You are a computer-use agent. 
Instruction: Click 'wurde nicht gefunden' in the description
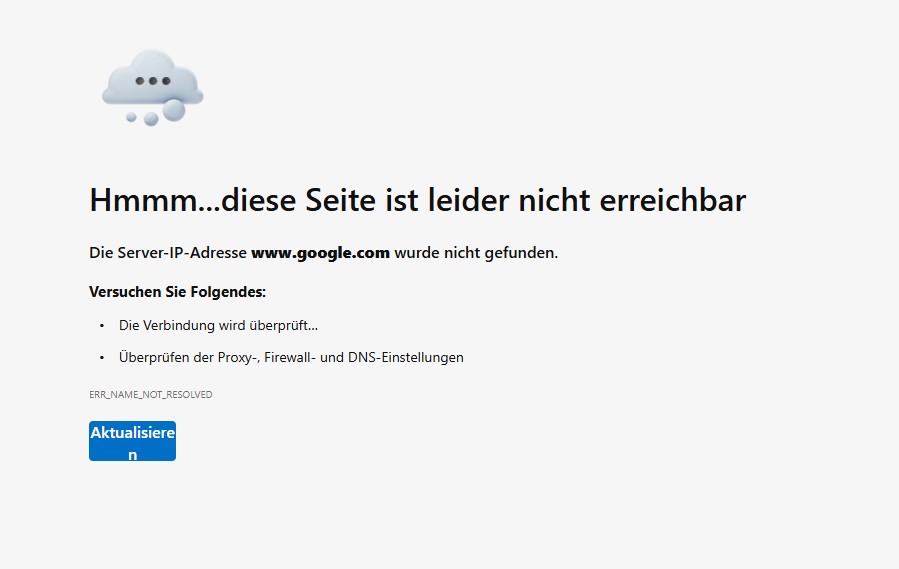point(476,253)
